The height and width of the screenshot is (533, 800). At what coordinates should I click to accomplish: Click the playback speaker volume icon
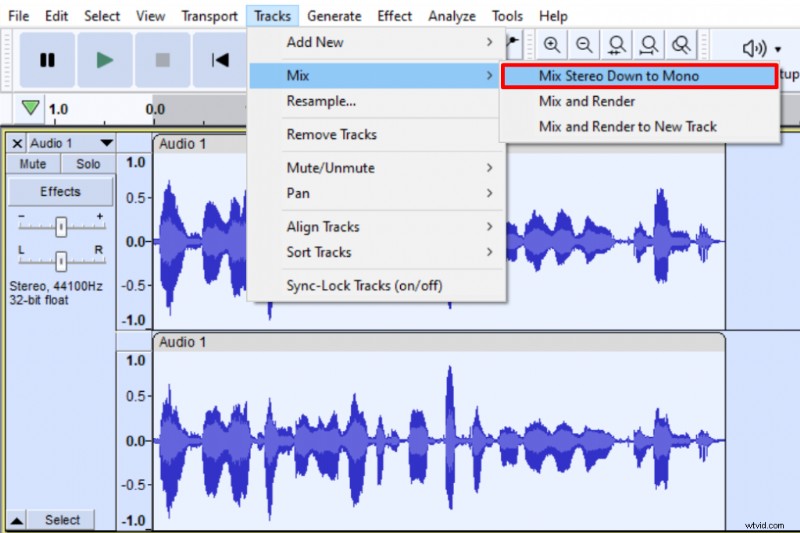click(x=755, y=48)
